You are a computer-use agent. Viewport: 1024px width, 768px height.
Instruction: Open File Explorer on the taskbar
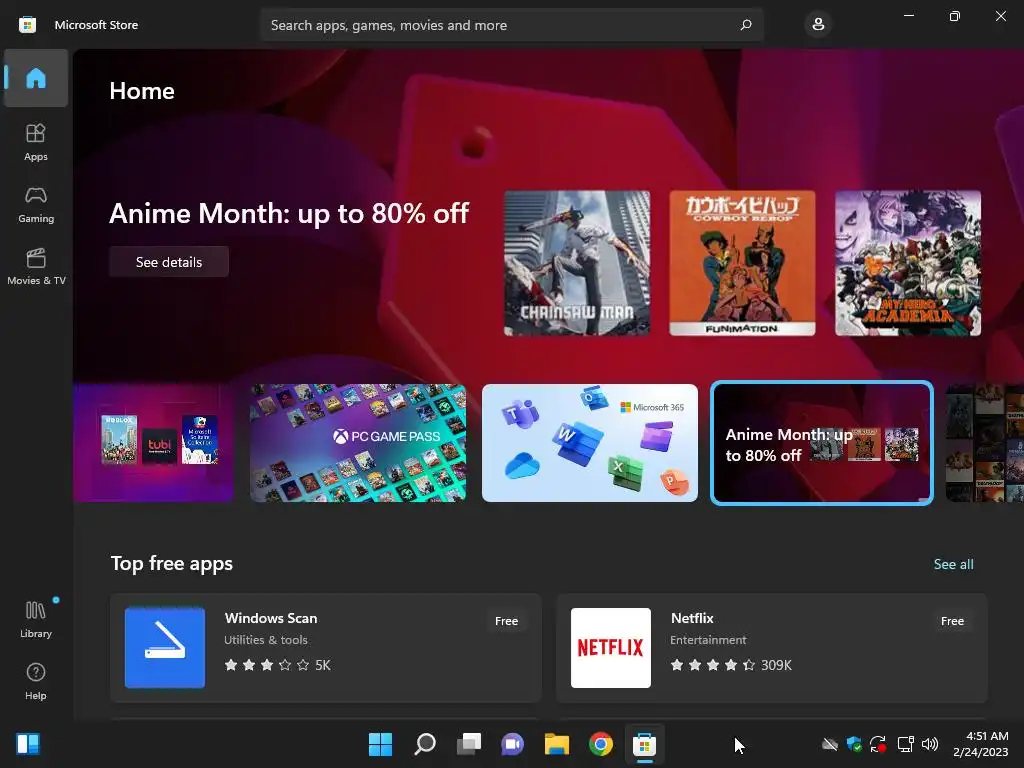(x=556, y=744)
